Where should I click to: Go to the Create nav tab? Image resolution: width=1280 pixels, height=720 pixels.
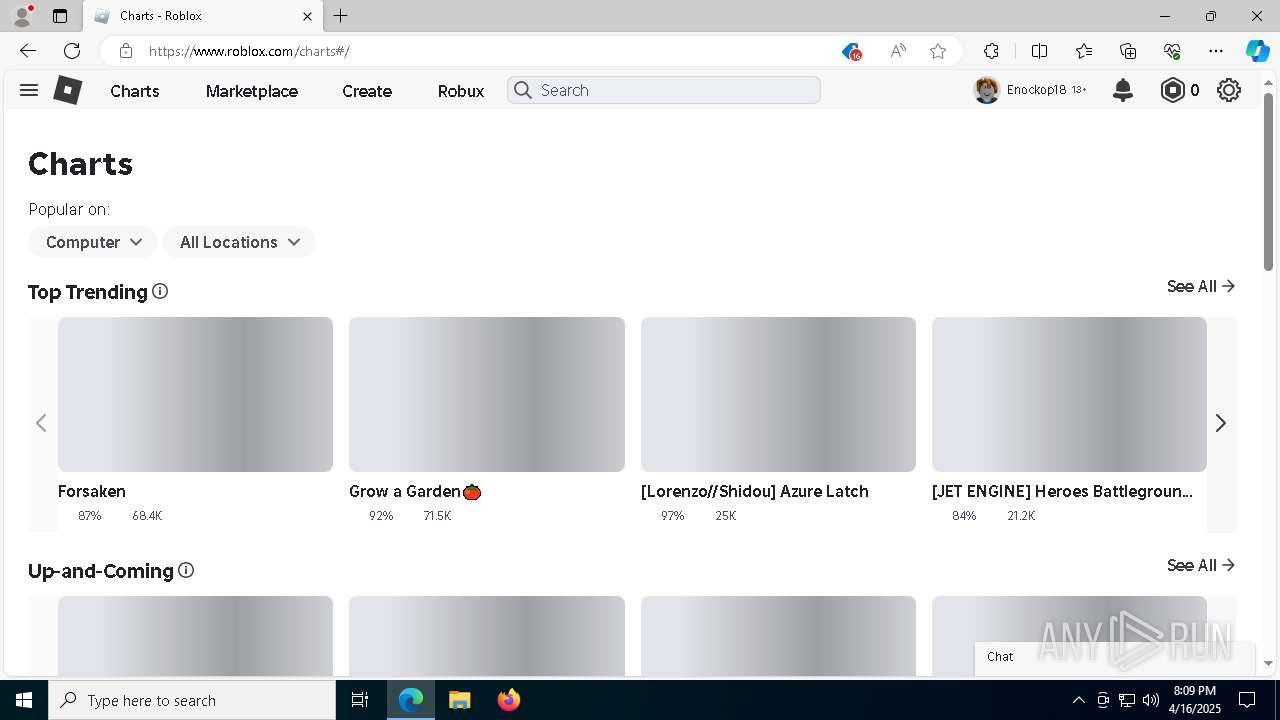point(367,91)
